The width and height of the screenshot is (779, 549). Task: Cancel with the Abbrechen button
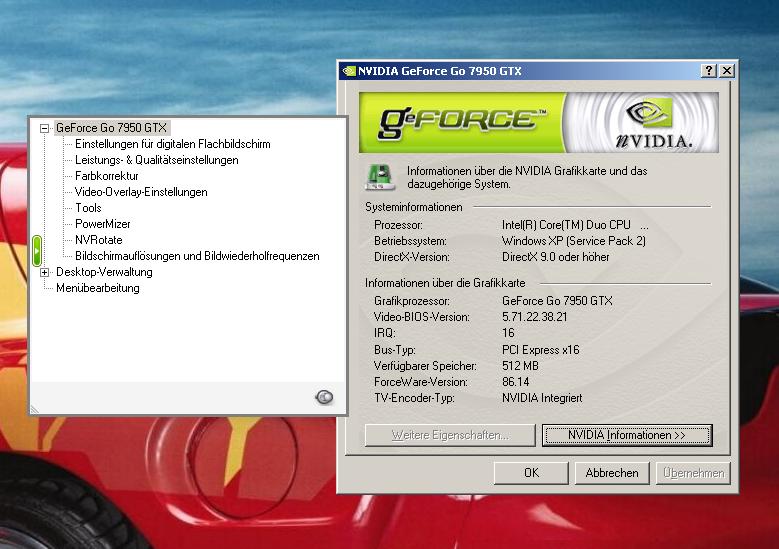612,473
